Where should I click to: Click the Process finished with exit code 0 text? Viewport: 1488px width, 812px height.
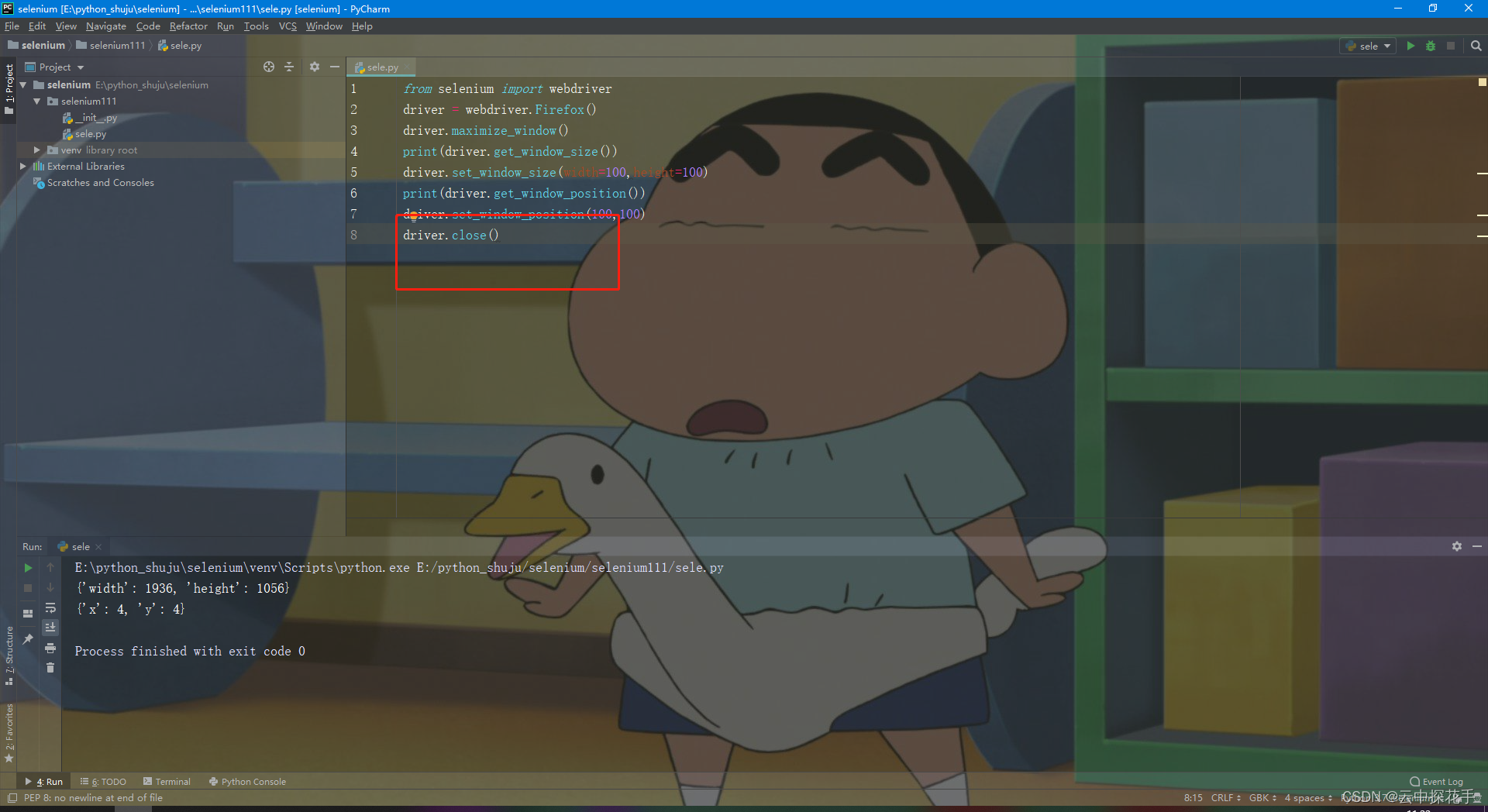pos(190,652)
